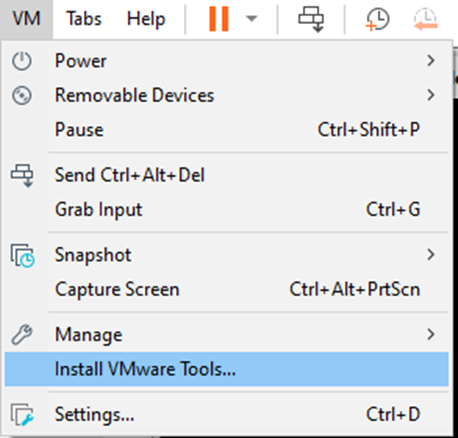The height and width of the screenshot is (438, 458).
Task: Expand the Power submenu arrow
Action: pos(431,61)
